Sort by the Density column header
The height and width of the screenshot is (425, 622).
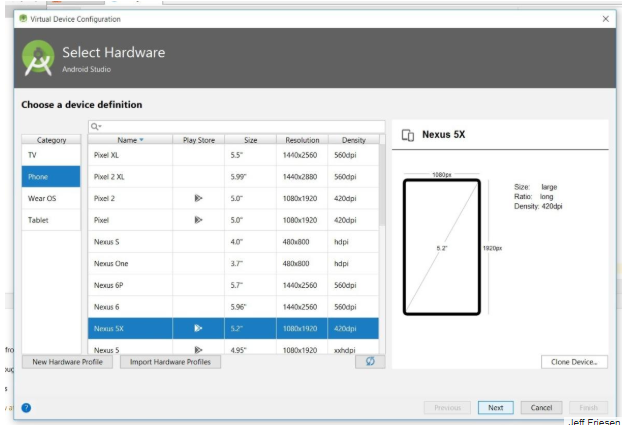pos(353,140)
